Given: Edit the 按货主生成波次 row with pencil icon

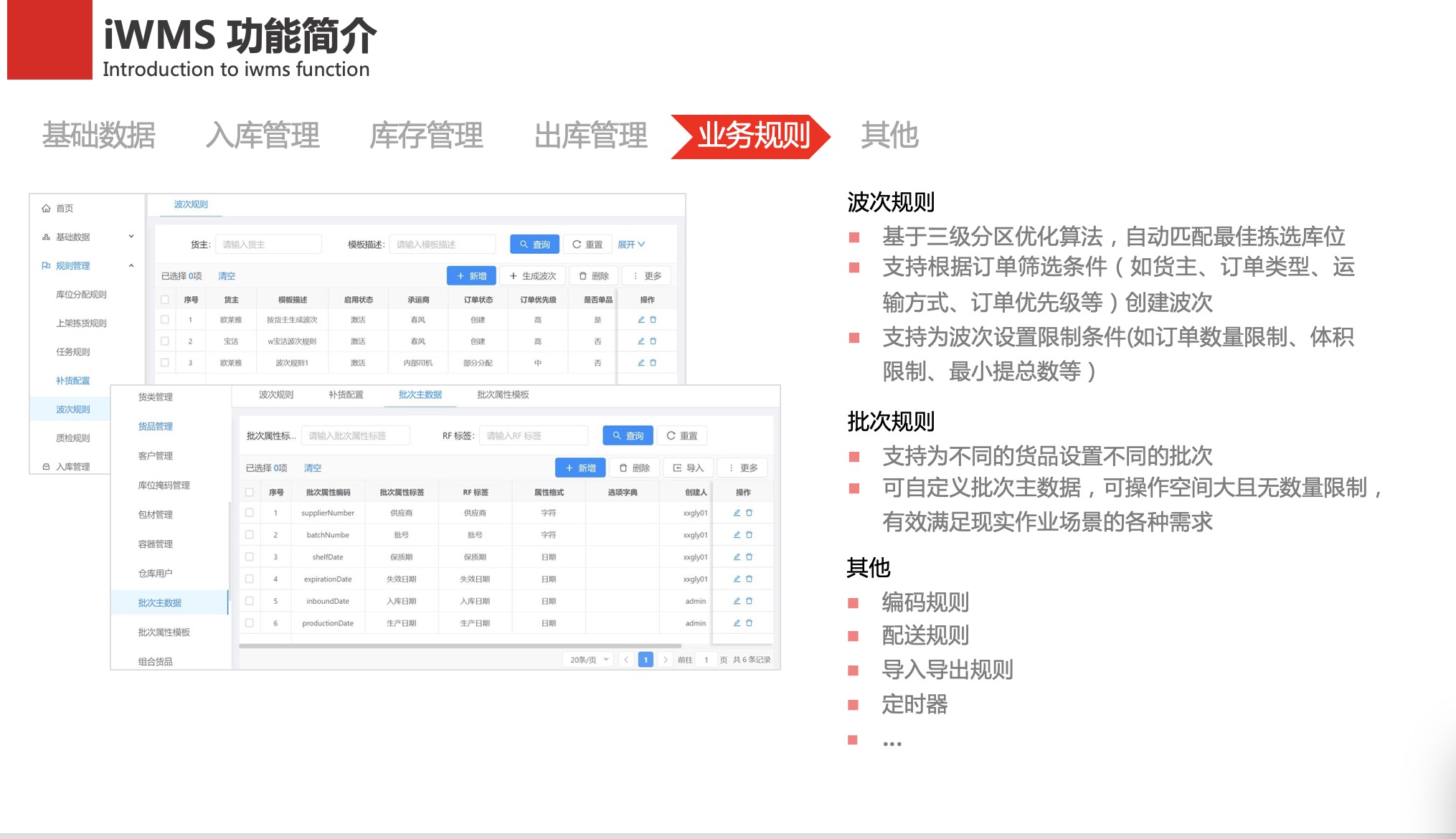Looking at the screenshot, I should (x=641, y=320).
